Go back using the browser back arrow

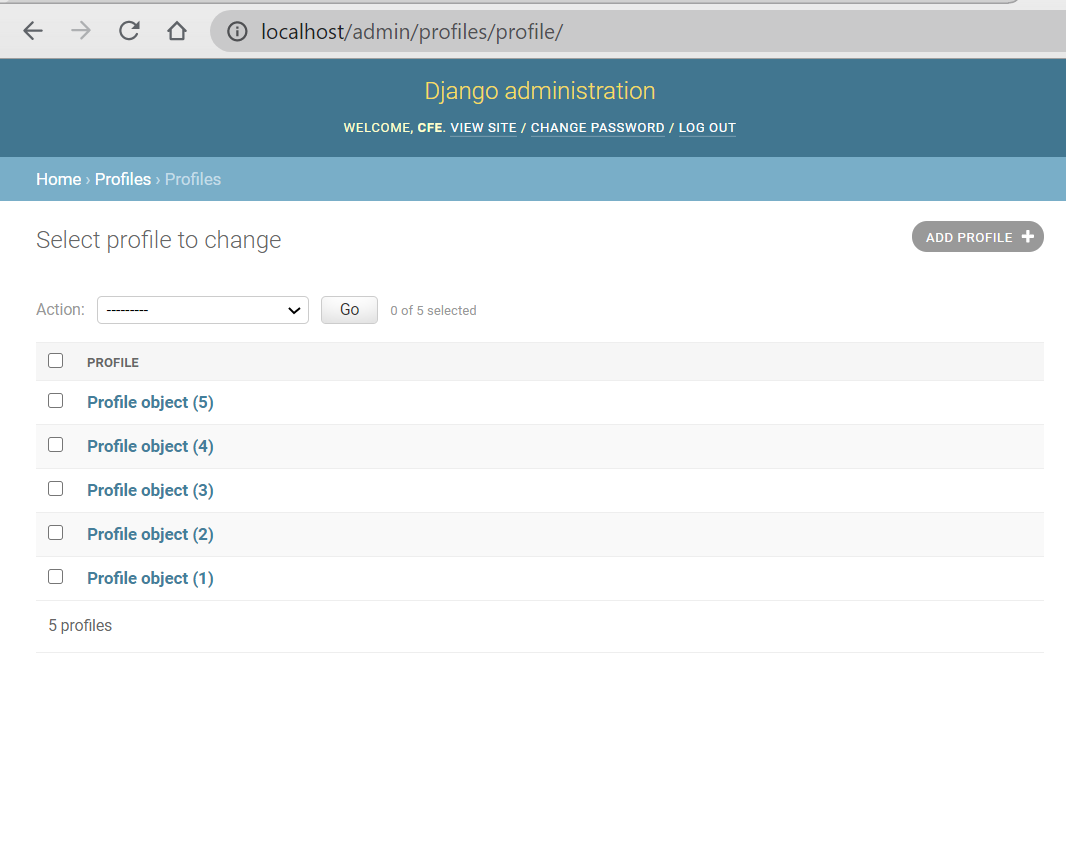33,31
